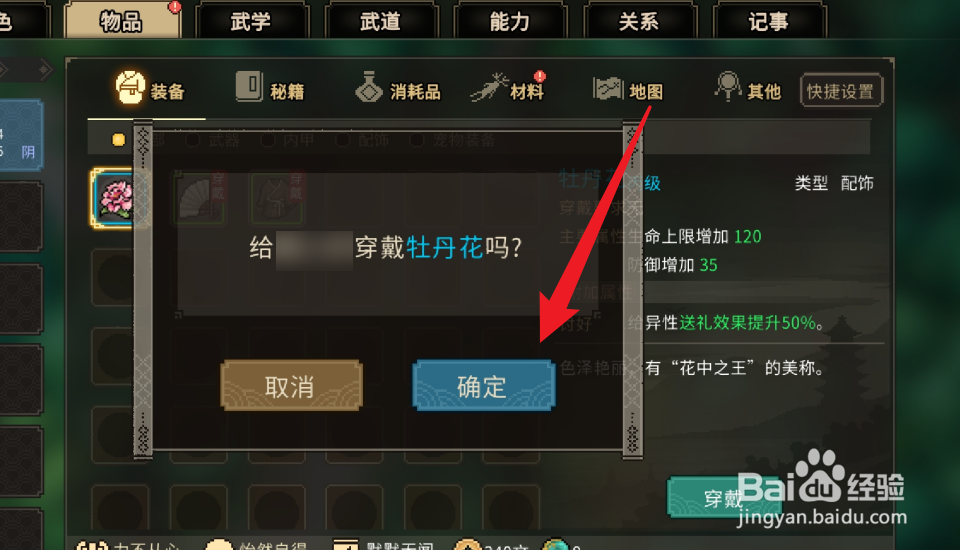Select the armor item marked 穿戴
The image size is (960, 550).
(x=277, y=198)
